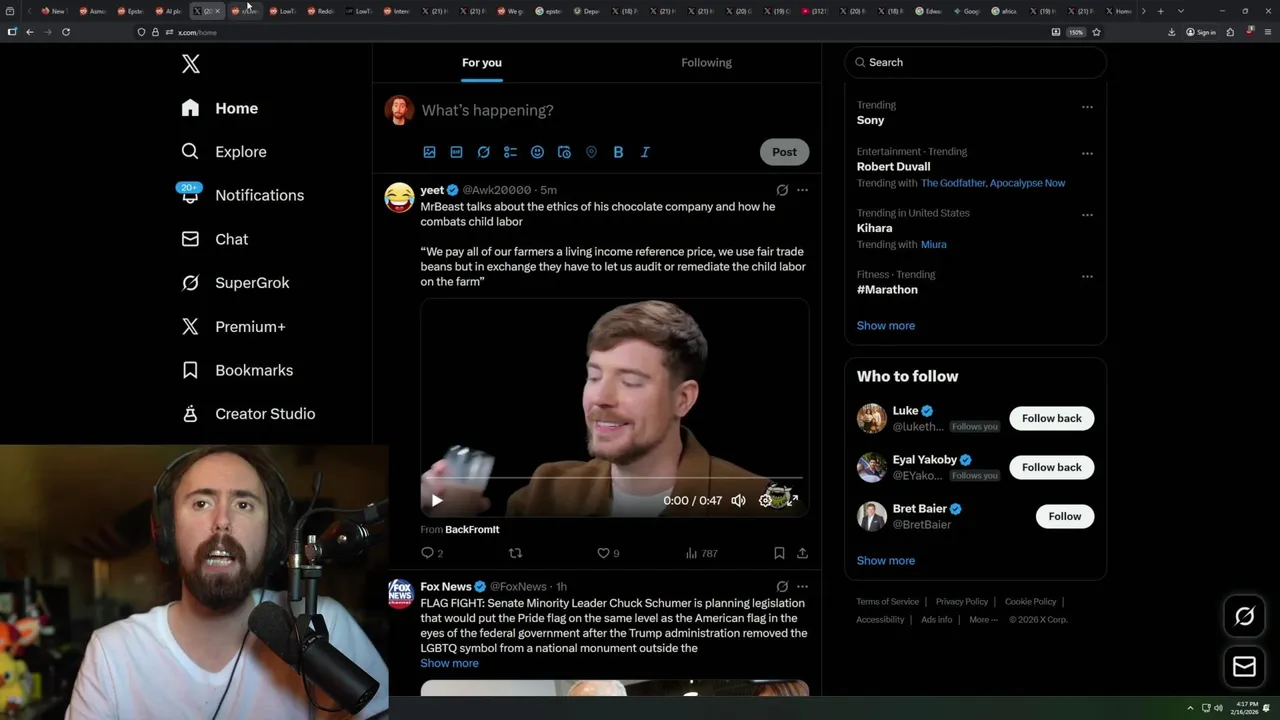Screen dimensions: 1280x720
Task: Open more options on Fox News post
Action: [x=802, y=586]
